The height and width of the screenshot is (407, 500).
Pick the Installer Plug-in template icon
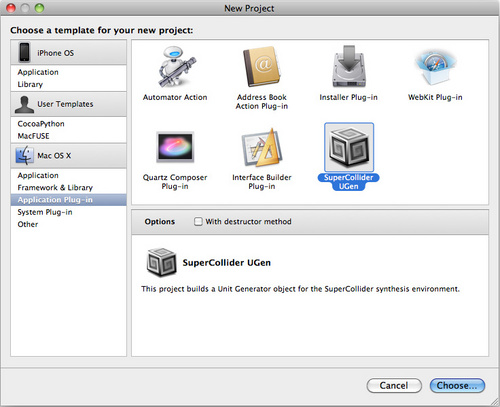coord(349,66)
